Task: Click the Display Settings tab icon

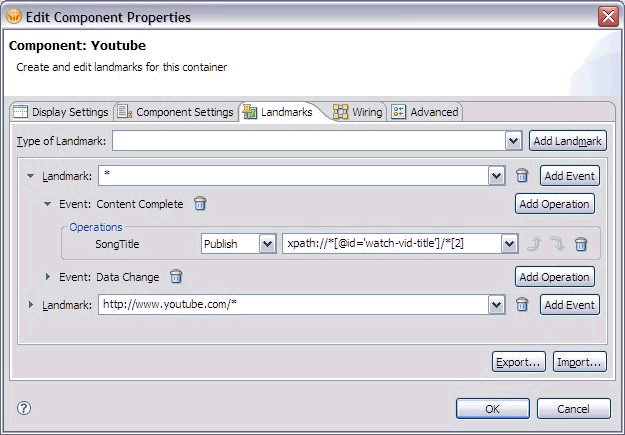Action: pos(20,112)
